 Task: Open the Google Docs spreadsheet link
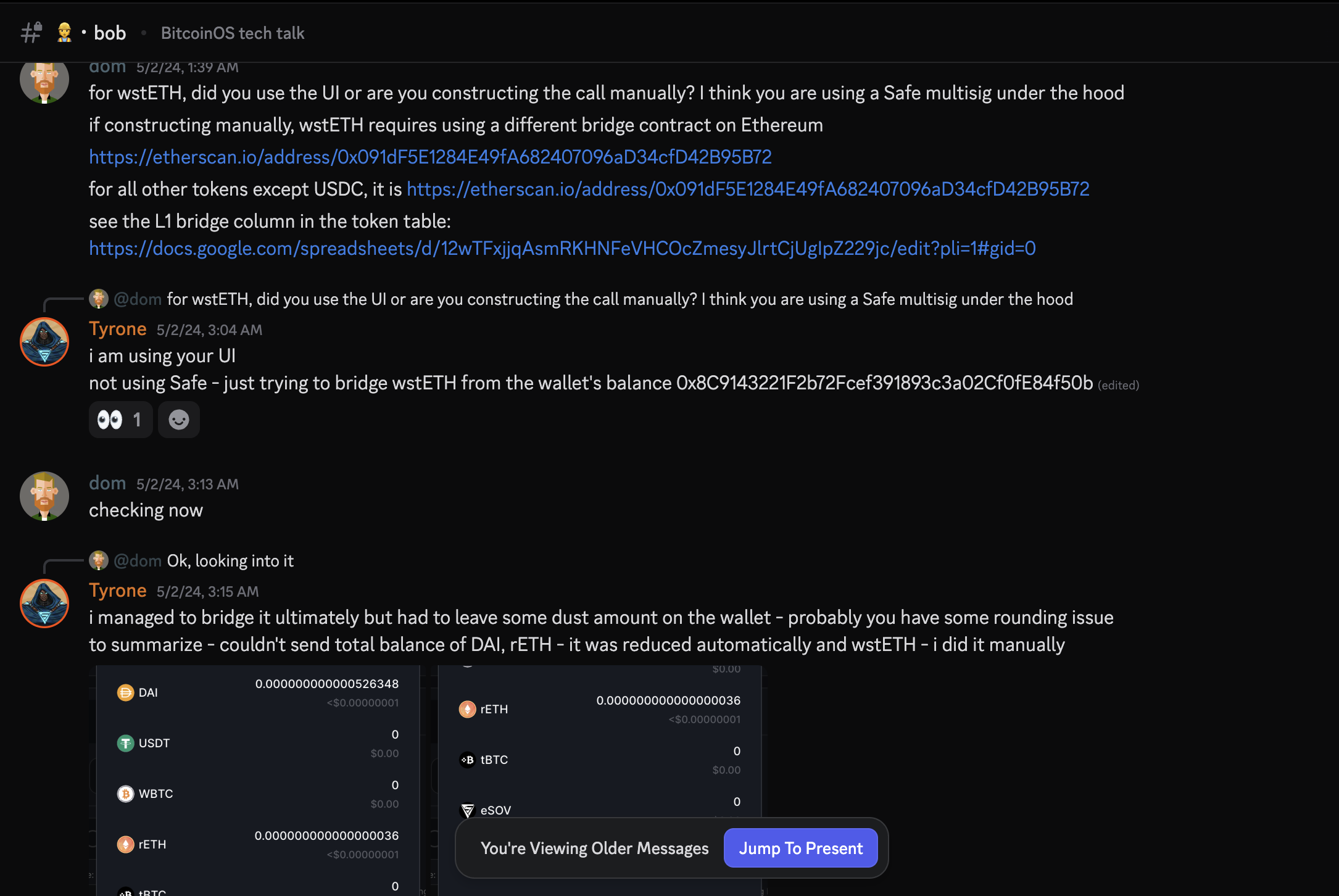click(x=562, y=248)
